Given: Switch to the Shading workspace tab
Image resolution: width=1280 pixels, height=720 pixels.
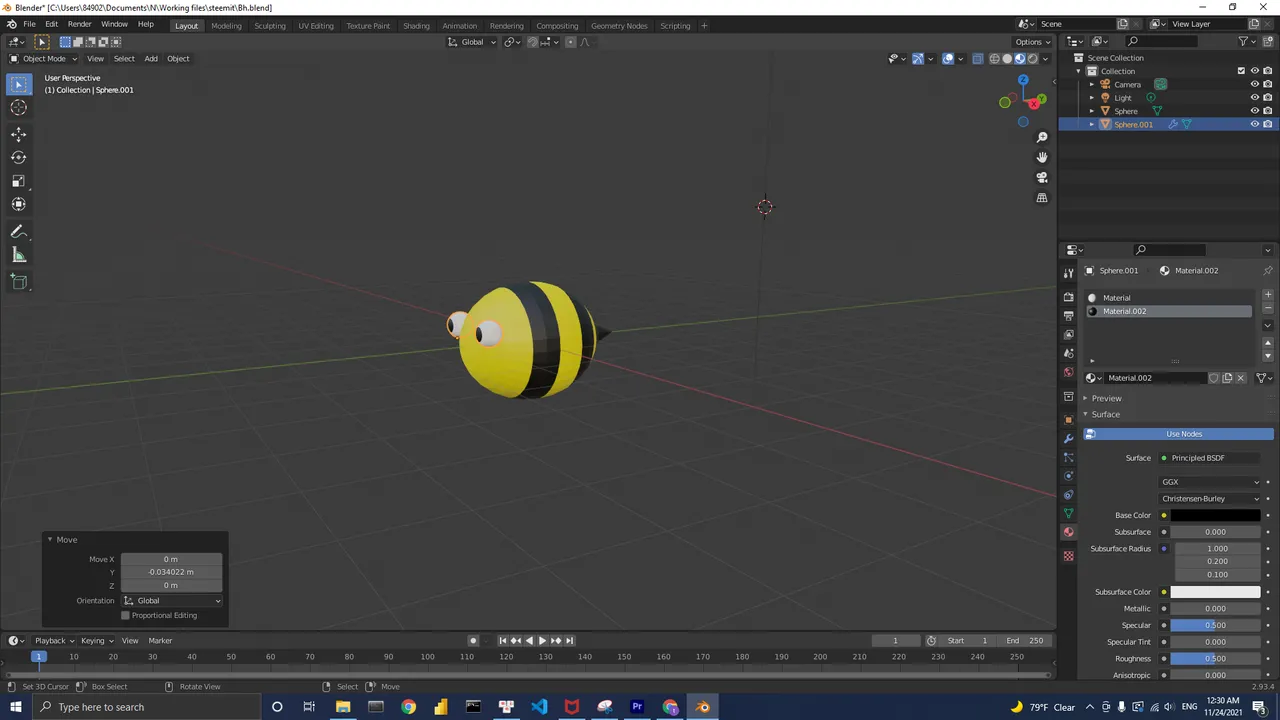Looking at the screenshot, I should pyautogui.click(x=416, y=25).
